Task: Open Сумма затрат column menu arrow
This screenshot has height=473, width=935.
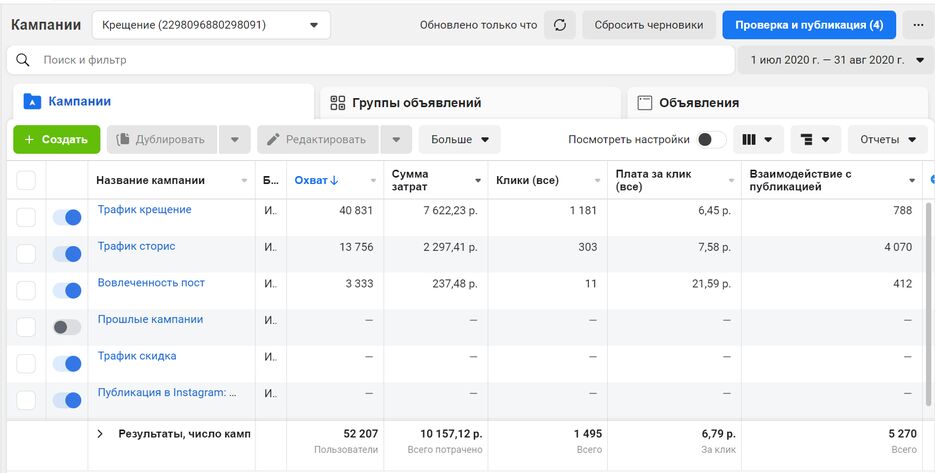Action: coord(478,181)
